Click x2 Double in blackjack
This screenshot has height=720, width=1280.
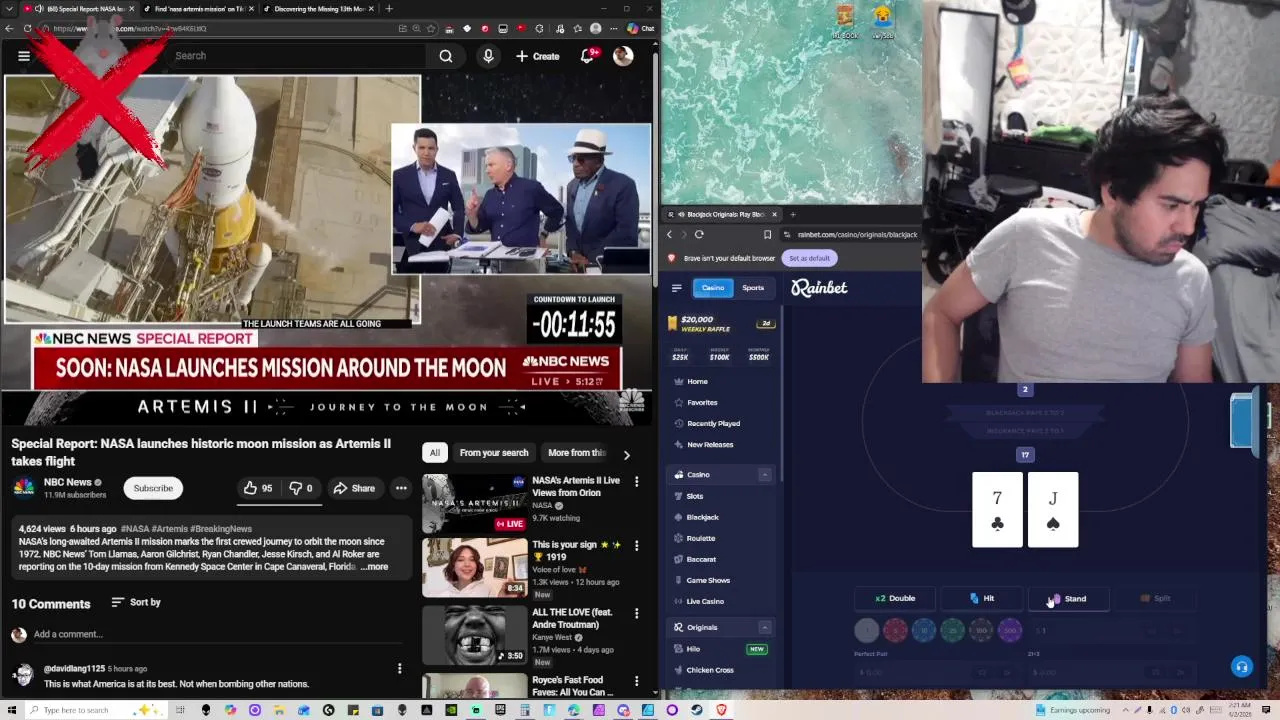tap(896, 598)
